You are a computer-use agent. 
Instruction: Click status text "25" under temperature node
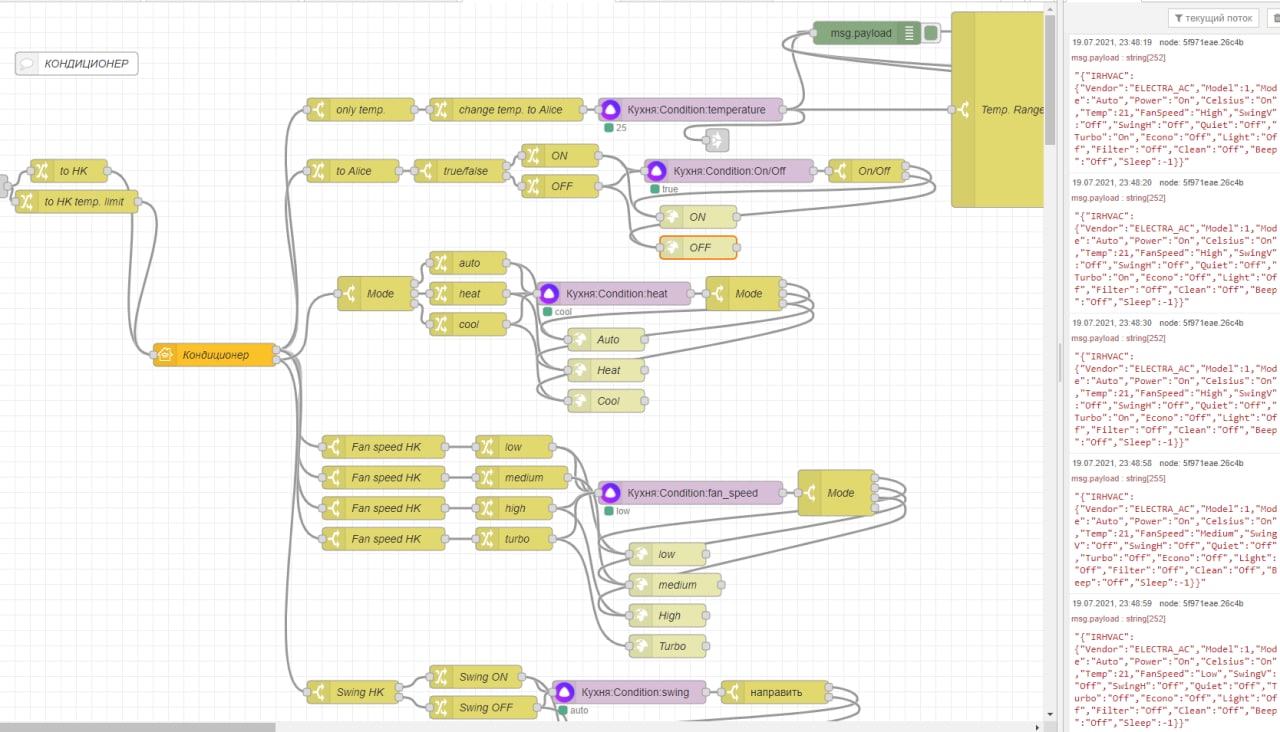click(621, 128)
